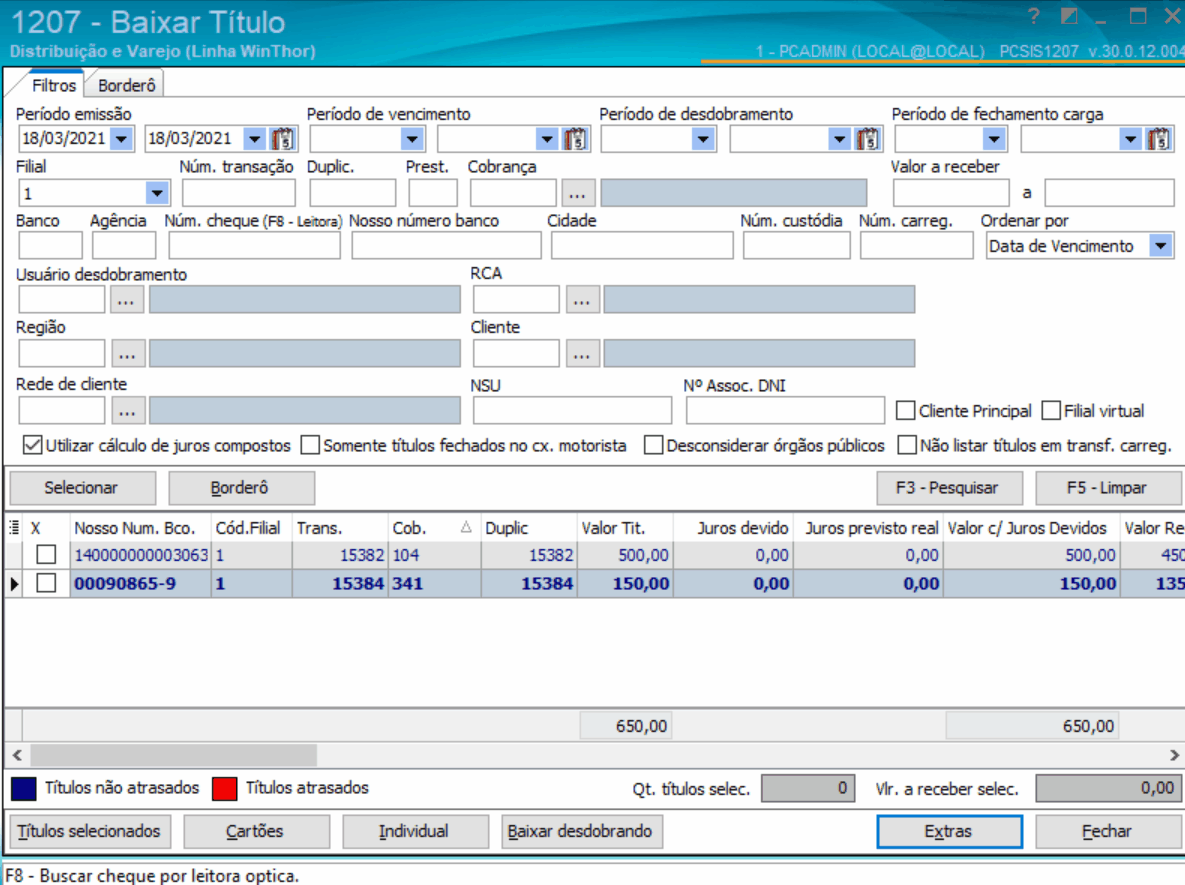Check Desconsiderar órgãos públicos
Viewport: 1185px width, 885px height.
pos(654,445)
